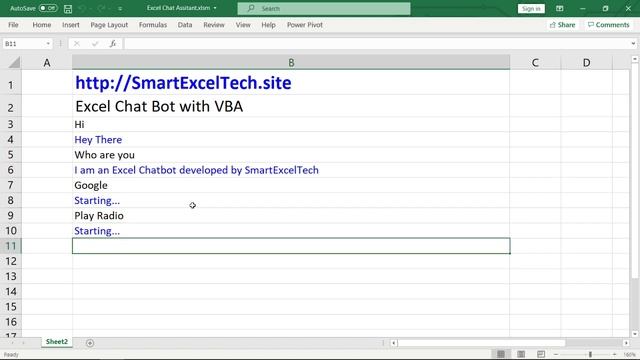The height and width of the screenshot is (360, 640).
Task: Select column C header
Action: [x=535, y=62]
